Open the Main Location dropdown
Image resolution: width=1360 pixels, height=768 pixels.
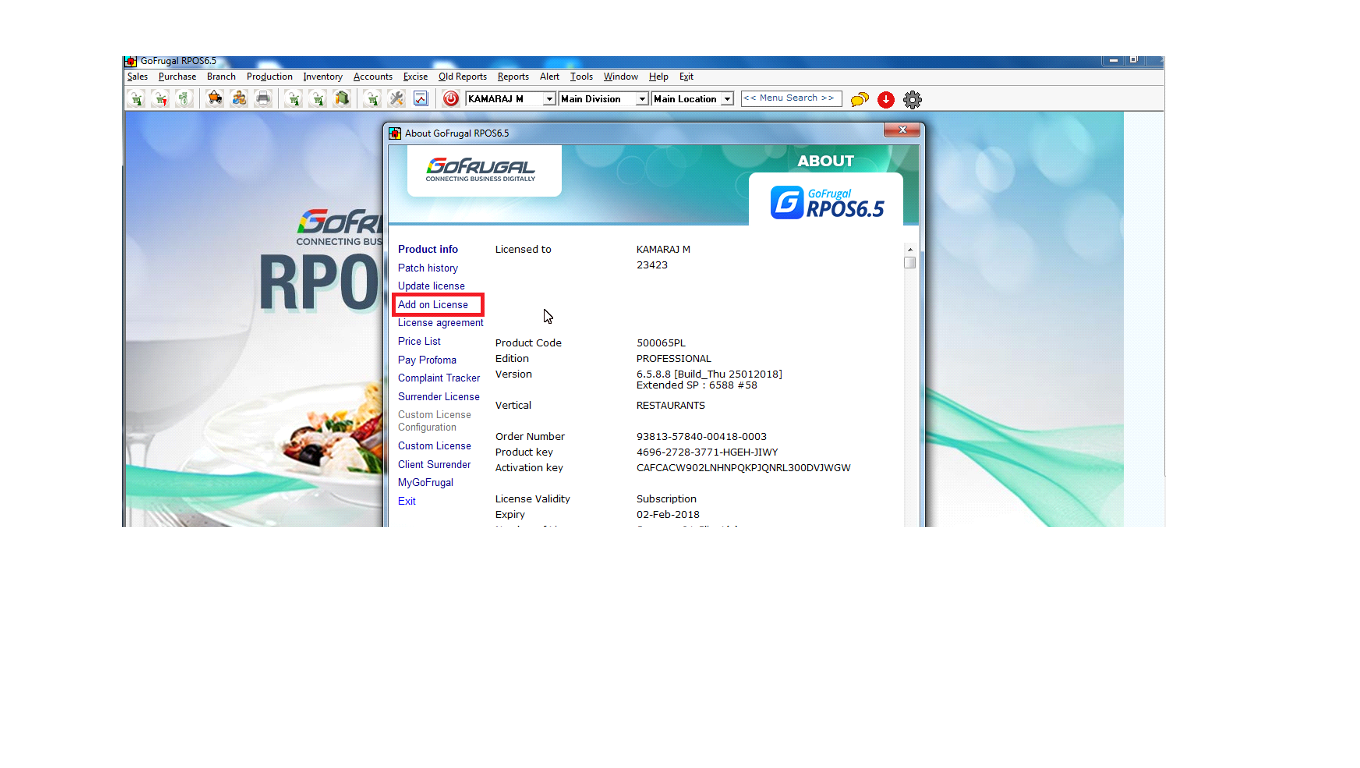click(727, 99)
